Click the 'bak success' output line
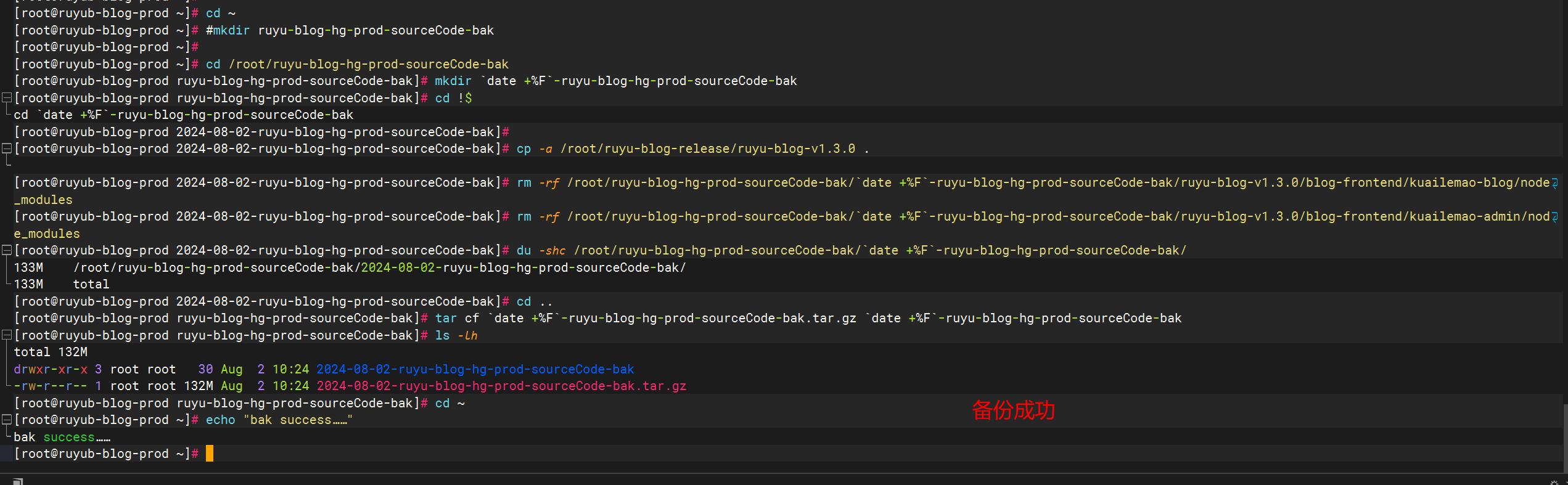 (62, 437)
